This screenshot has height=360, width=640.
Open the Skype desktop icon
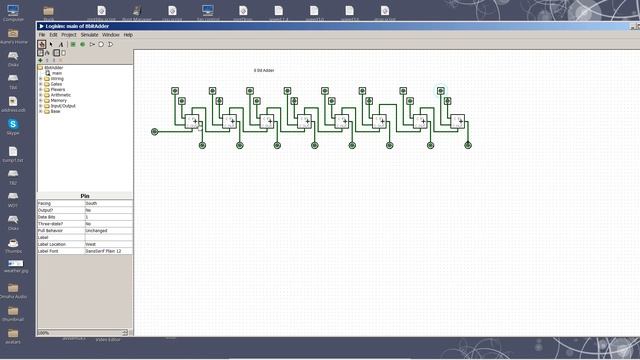[13, 127]
